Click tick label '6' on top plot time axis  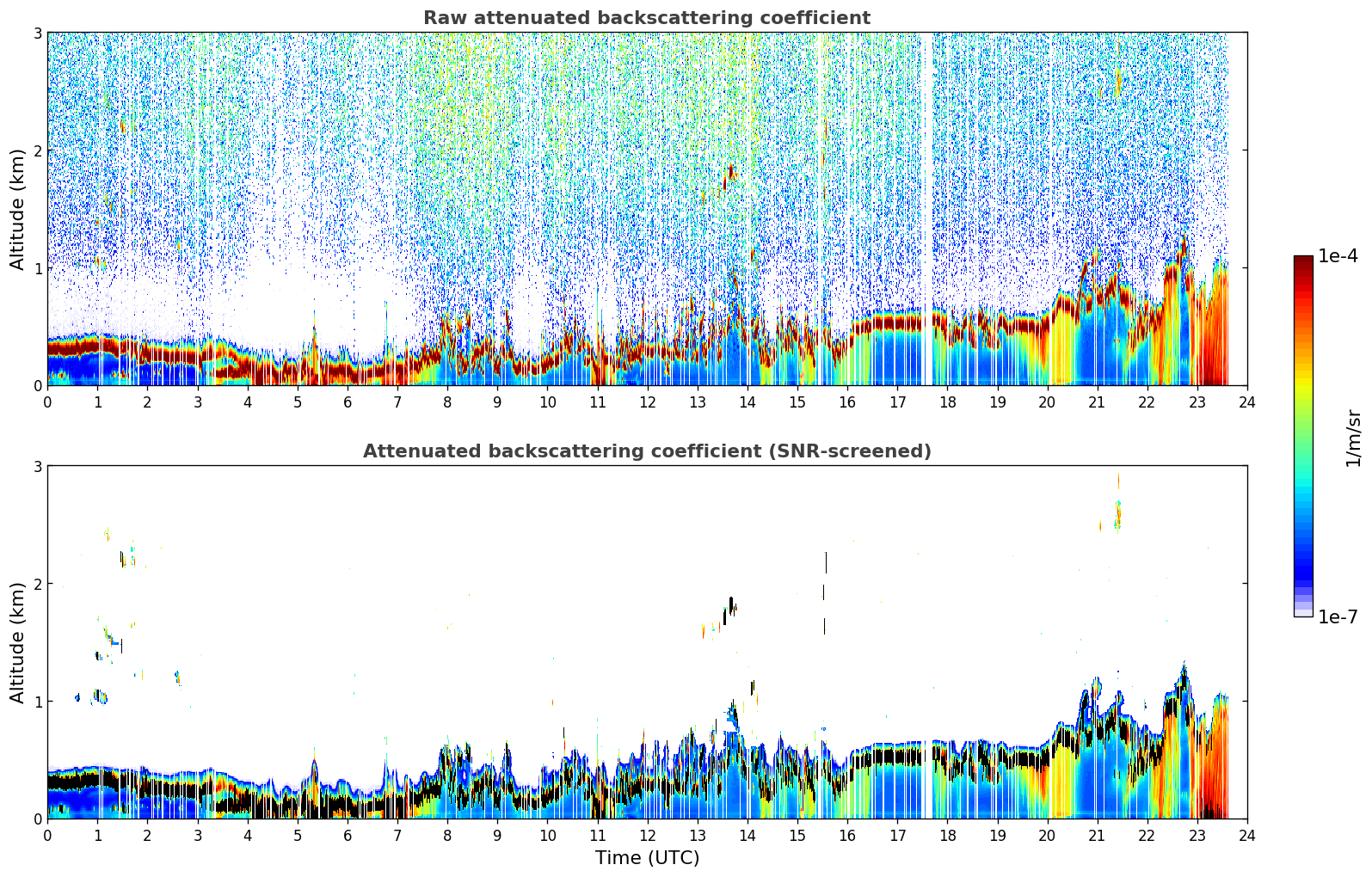[348, 402]
